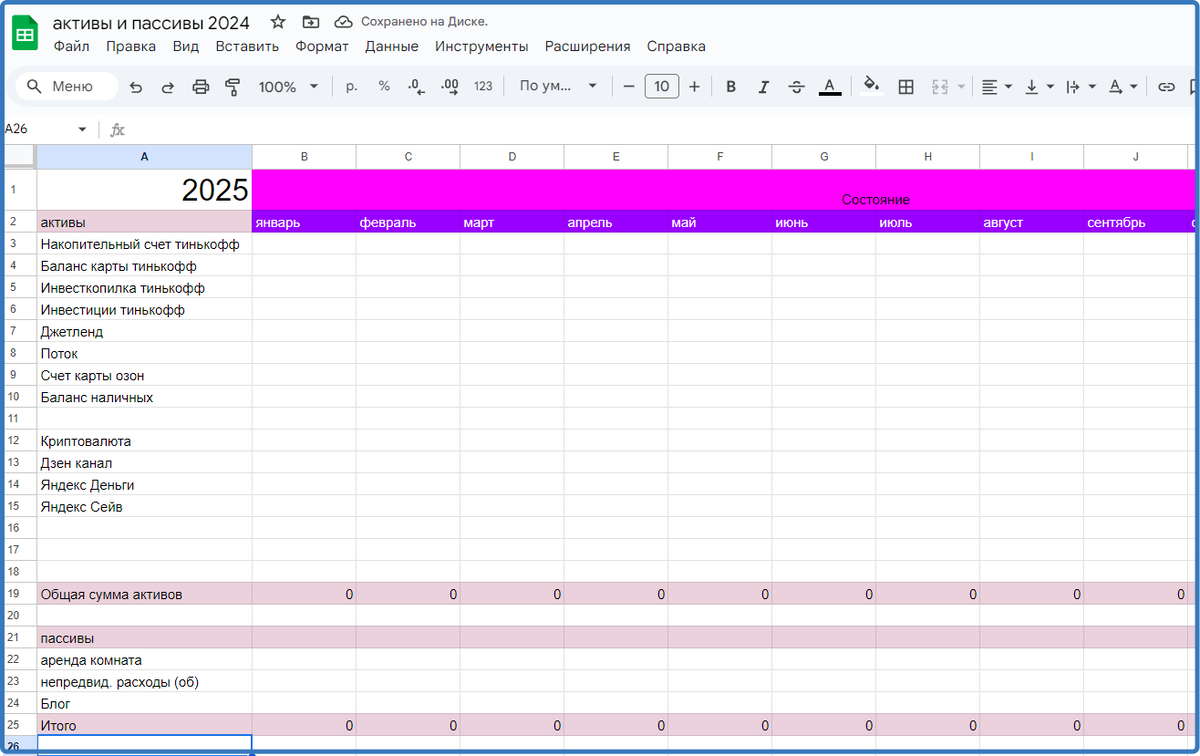1200x756 pixels.
Task: Star the document title
Action: (x=278, y=22)
